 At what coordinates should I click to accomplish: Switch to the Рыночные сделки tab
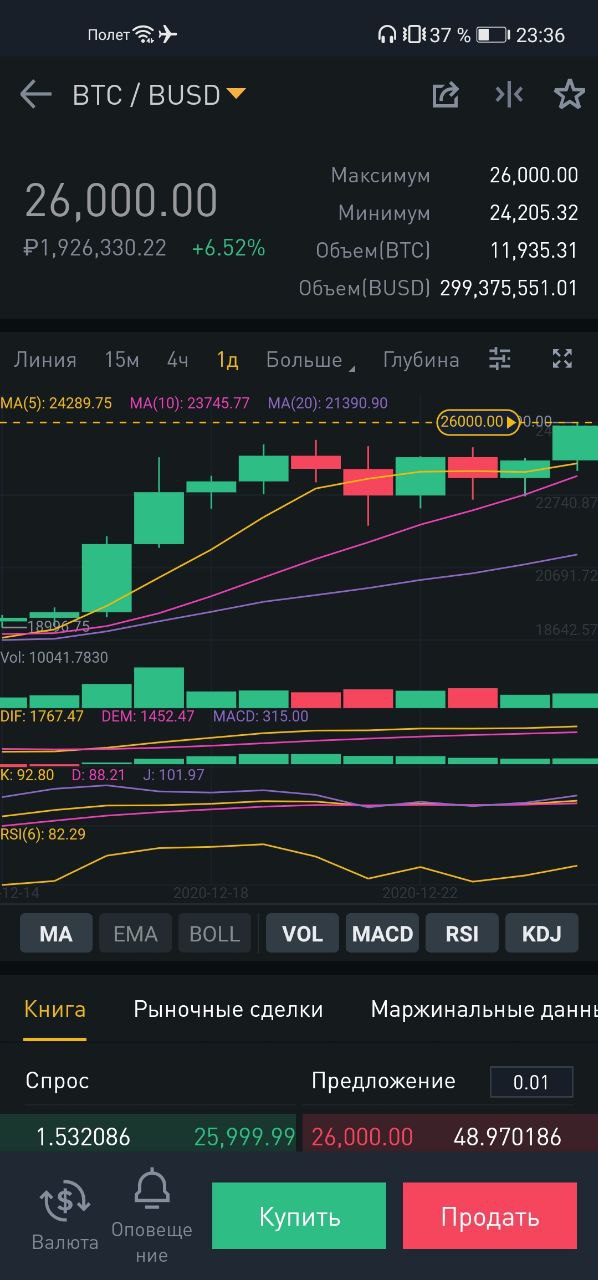228,1009
